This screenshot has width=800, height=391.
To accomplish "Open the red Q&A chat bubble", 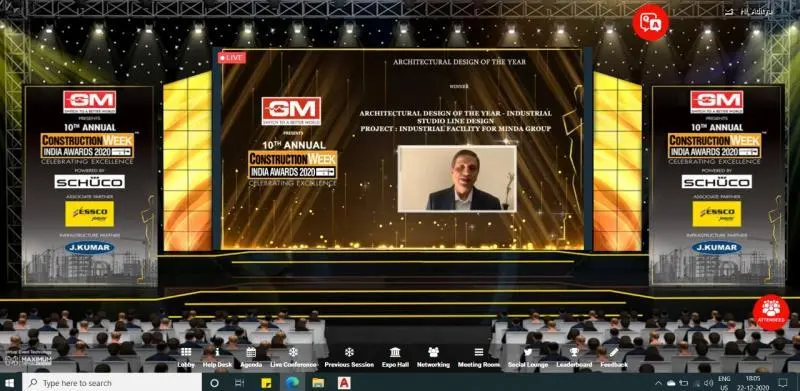I will click(x=651, y=22).
